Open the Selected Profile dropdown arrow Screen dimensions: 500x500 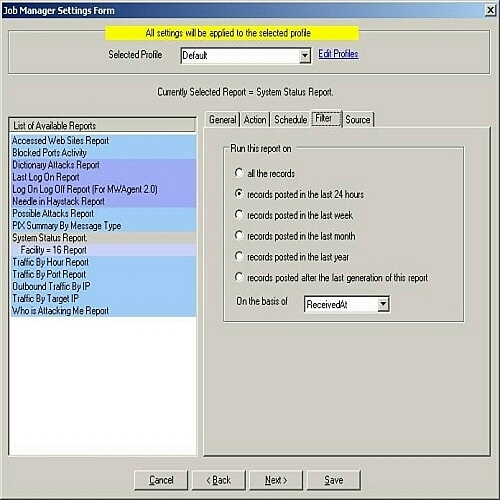pyautogui.click(x=305, y=55)
